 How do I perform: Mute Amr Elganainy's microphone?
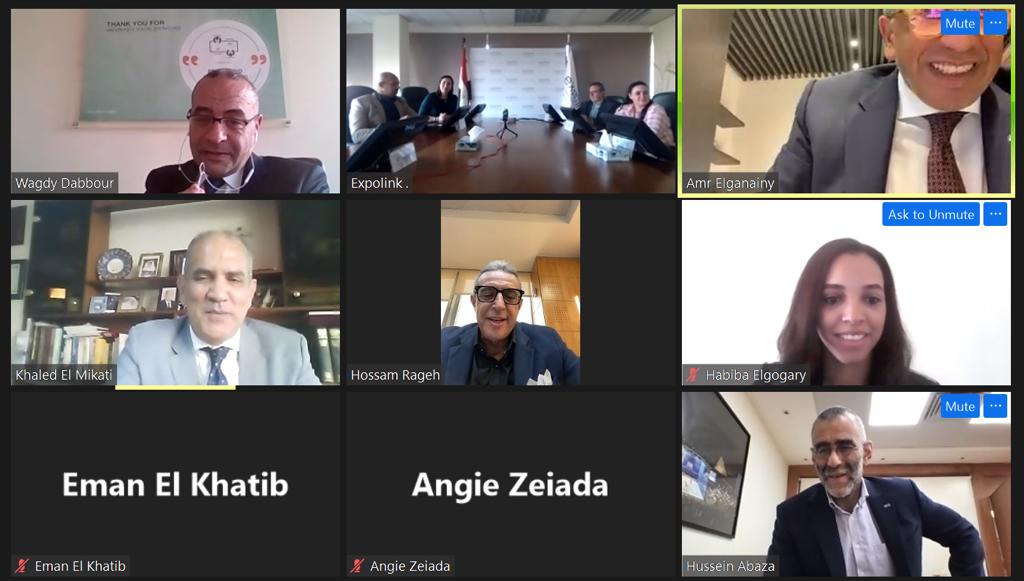960,24
